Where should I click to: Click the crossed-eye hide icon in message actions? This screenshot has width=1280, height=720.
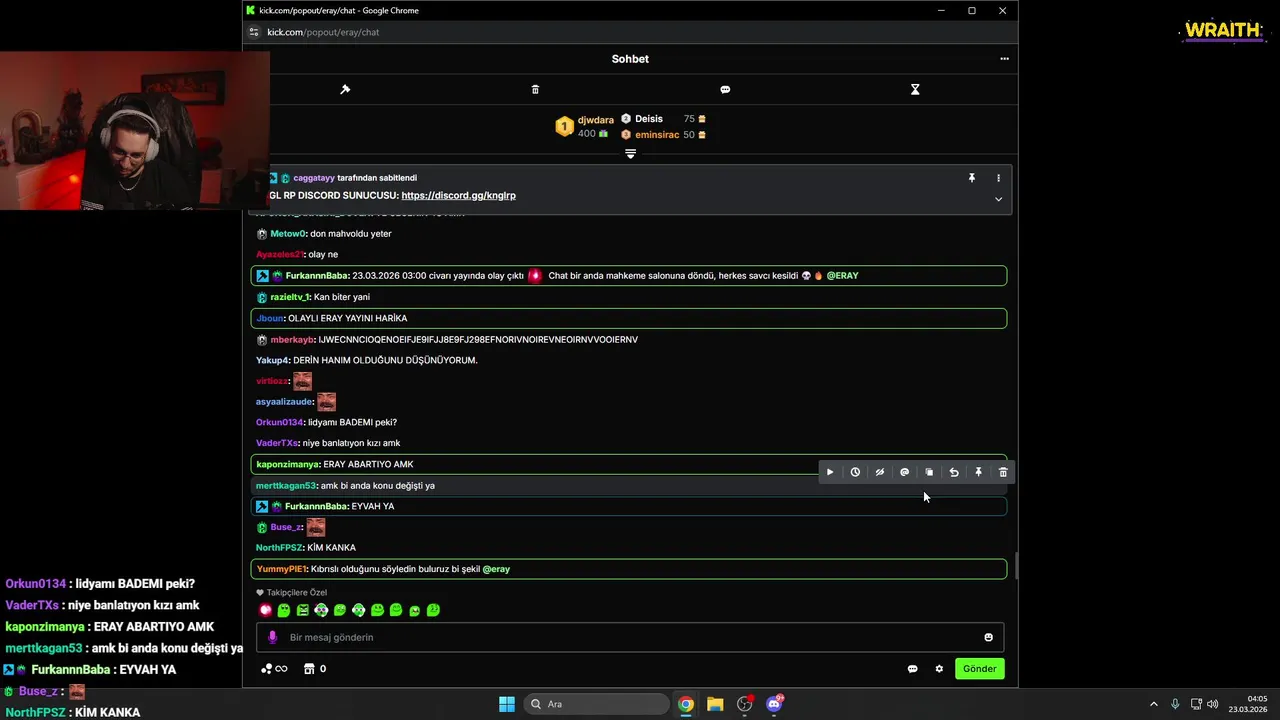coord(880,472)
